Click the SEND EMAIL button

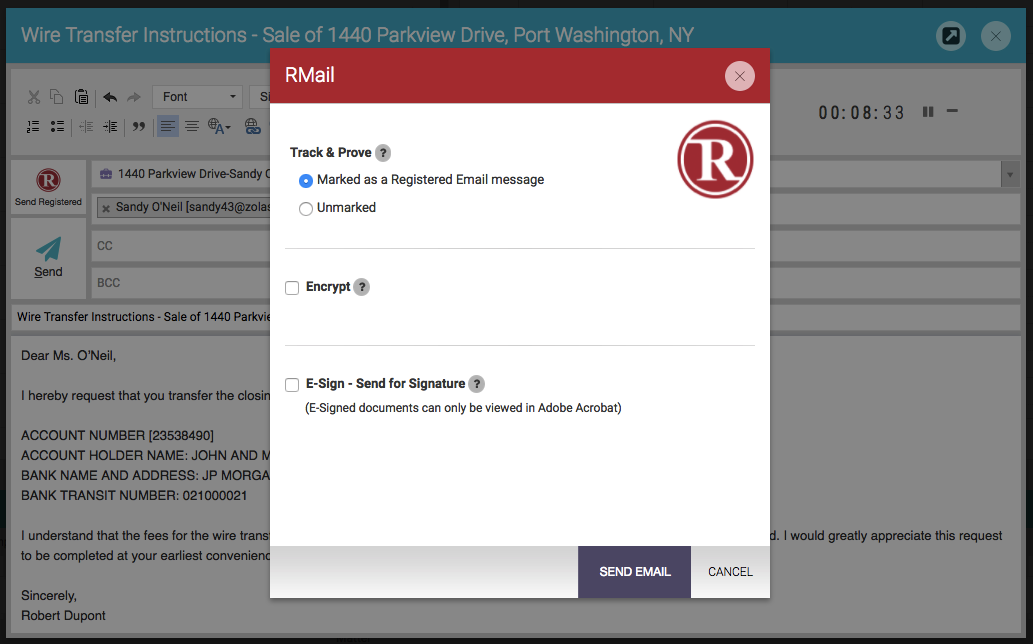click(x=634, y=572)
